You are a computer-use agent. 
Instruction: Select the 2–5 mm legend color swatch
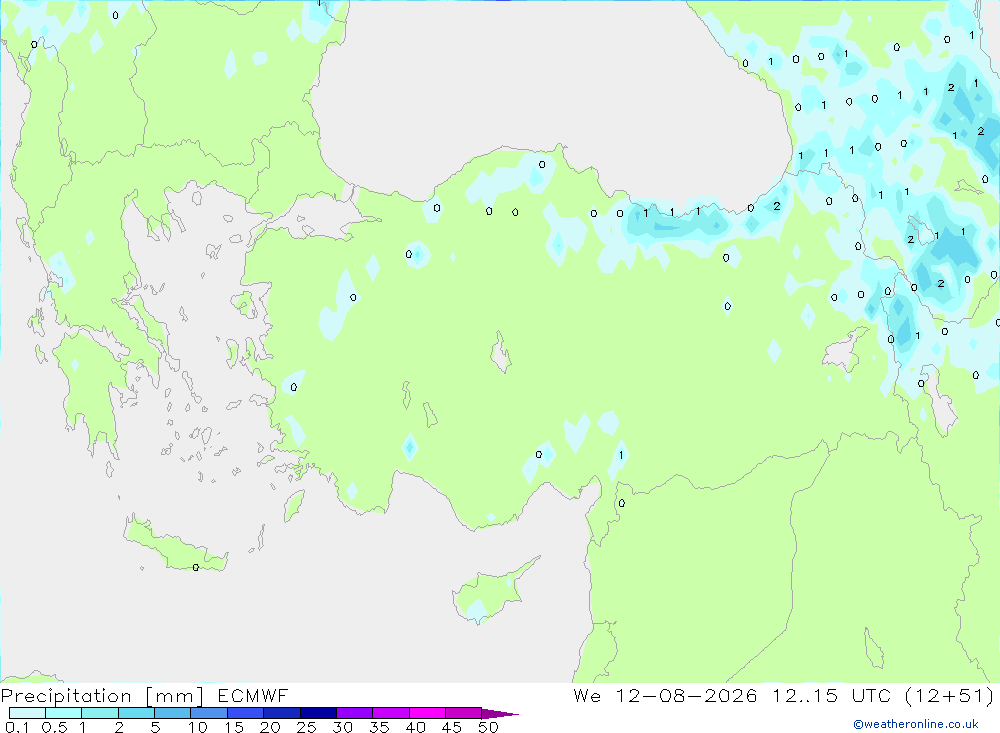[x=136, y=713]
